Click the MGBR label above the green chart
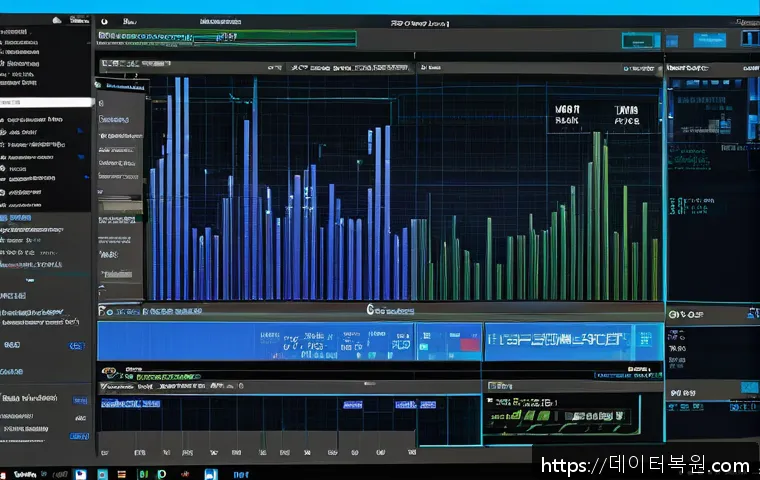Viewport: 760px width, 480px height. tap(566, 112)
